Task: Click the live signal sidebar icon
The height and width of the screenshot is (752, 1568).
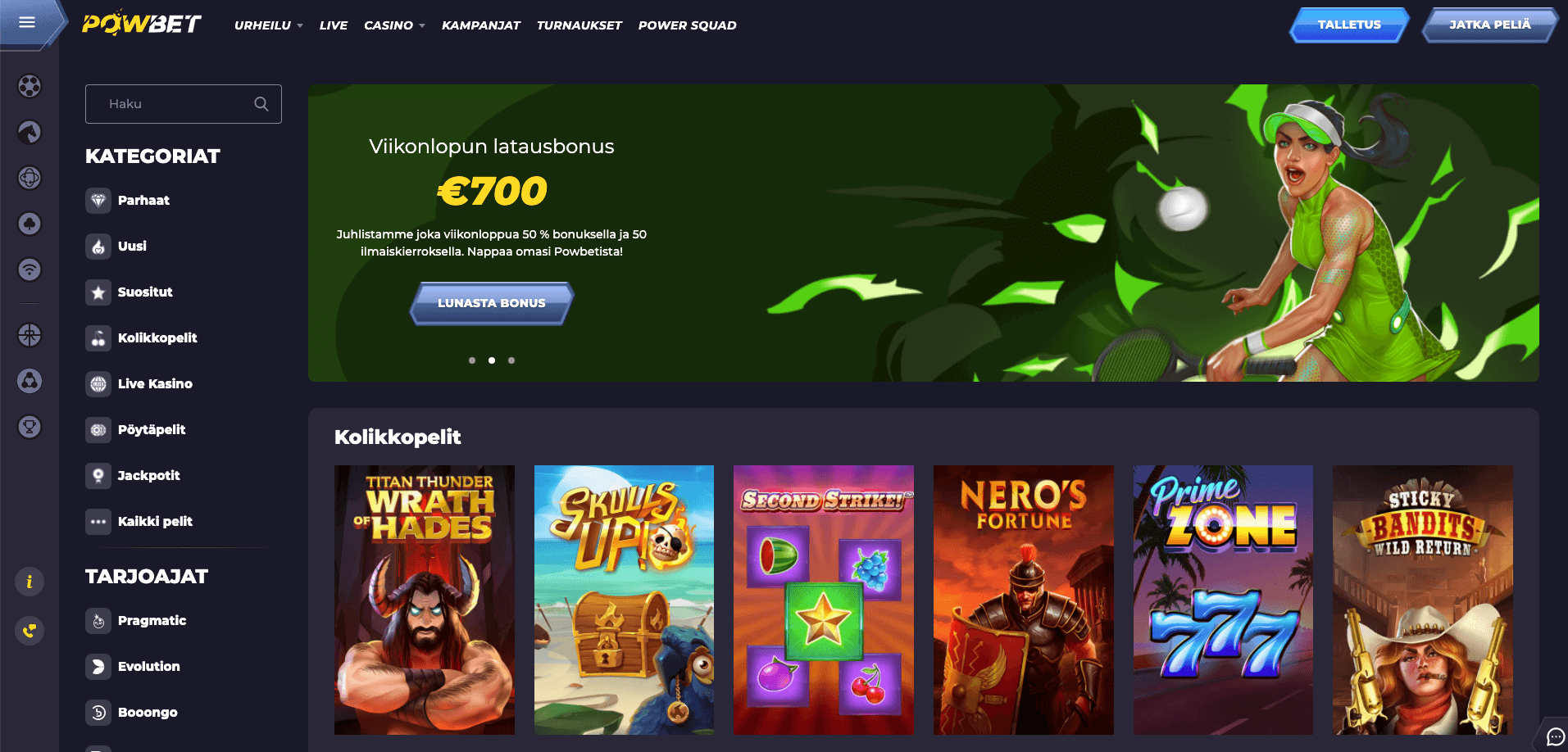Action: [30, 270]
